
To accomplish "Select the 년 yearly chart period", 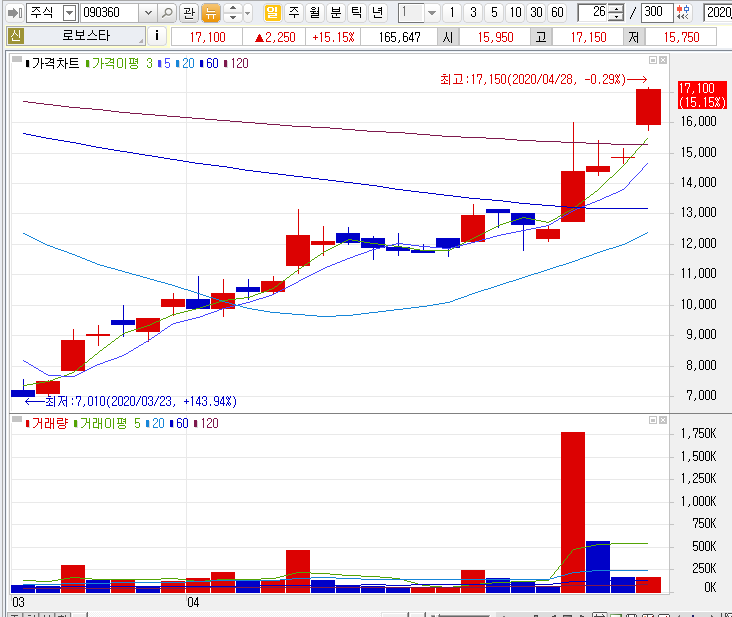I will pyautogui.click(x=378, y=12).
